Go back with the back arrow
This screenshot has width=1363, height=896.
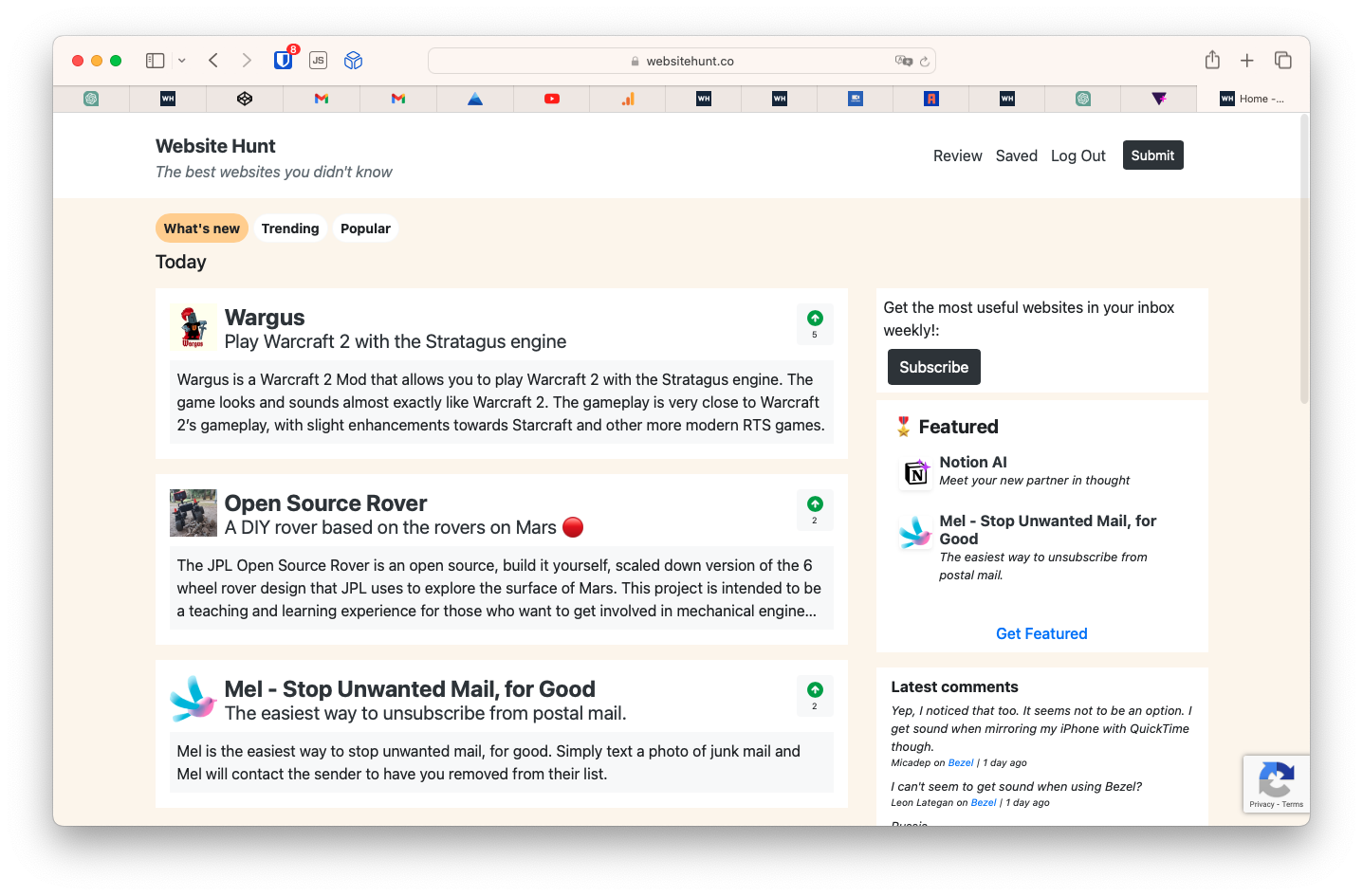(x=213, y=61)
